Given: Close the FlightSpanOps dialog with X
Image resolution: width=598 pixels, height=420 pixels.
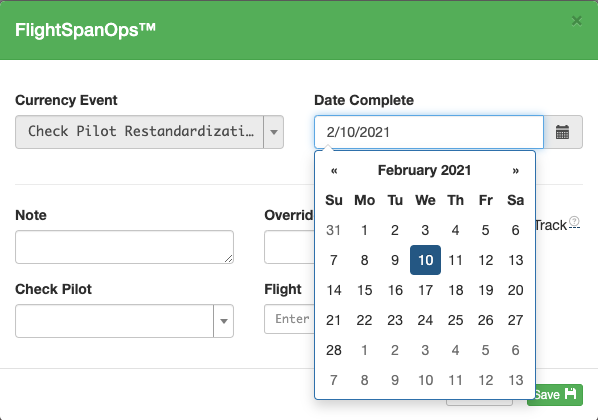Looking at the screenshot, I should click(577, 21).
